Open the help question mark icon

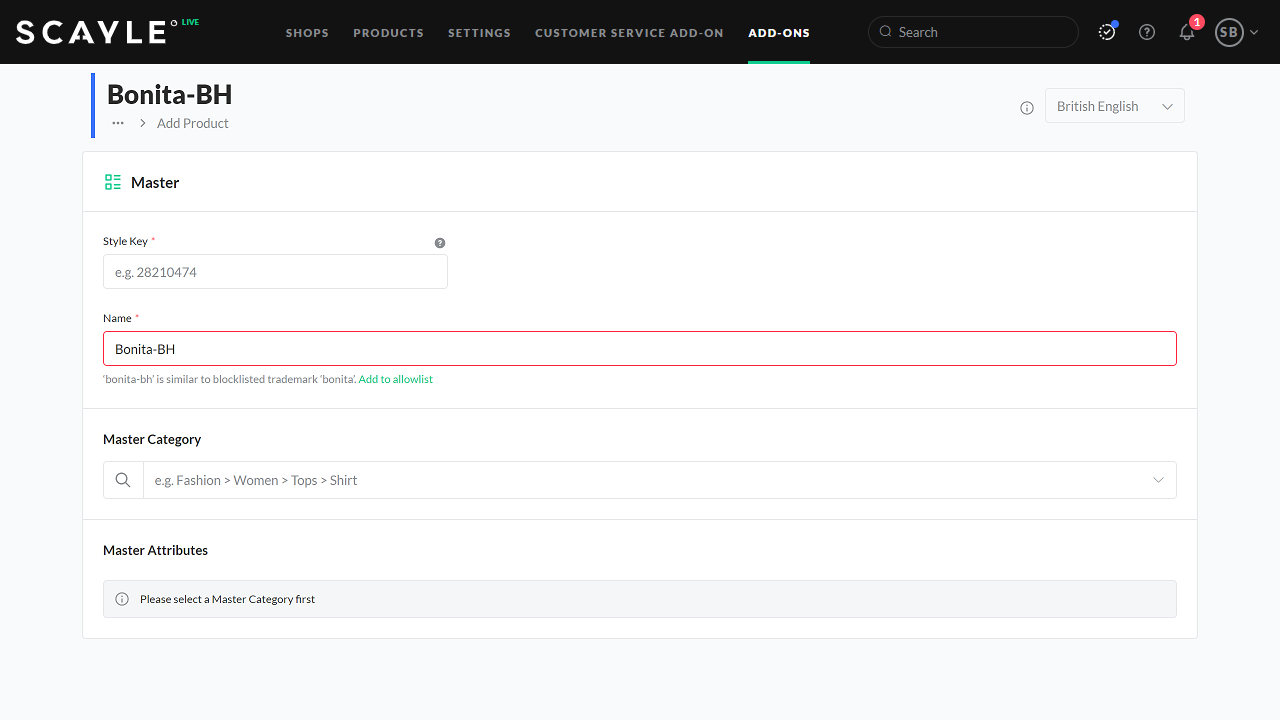tap(1147, 32)
